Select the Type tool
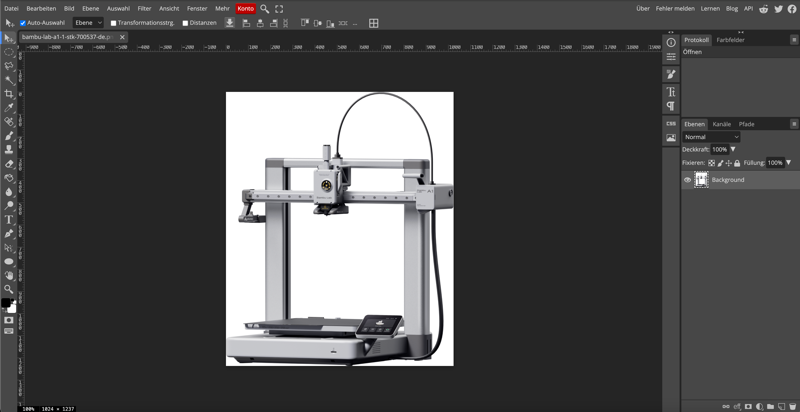Screen dimensions: 800x412 (9, 219)
